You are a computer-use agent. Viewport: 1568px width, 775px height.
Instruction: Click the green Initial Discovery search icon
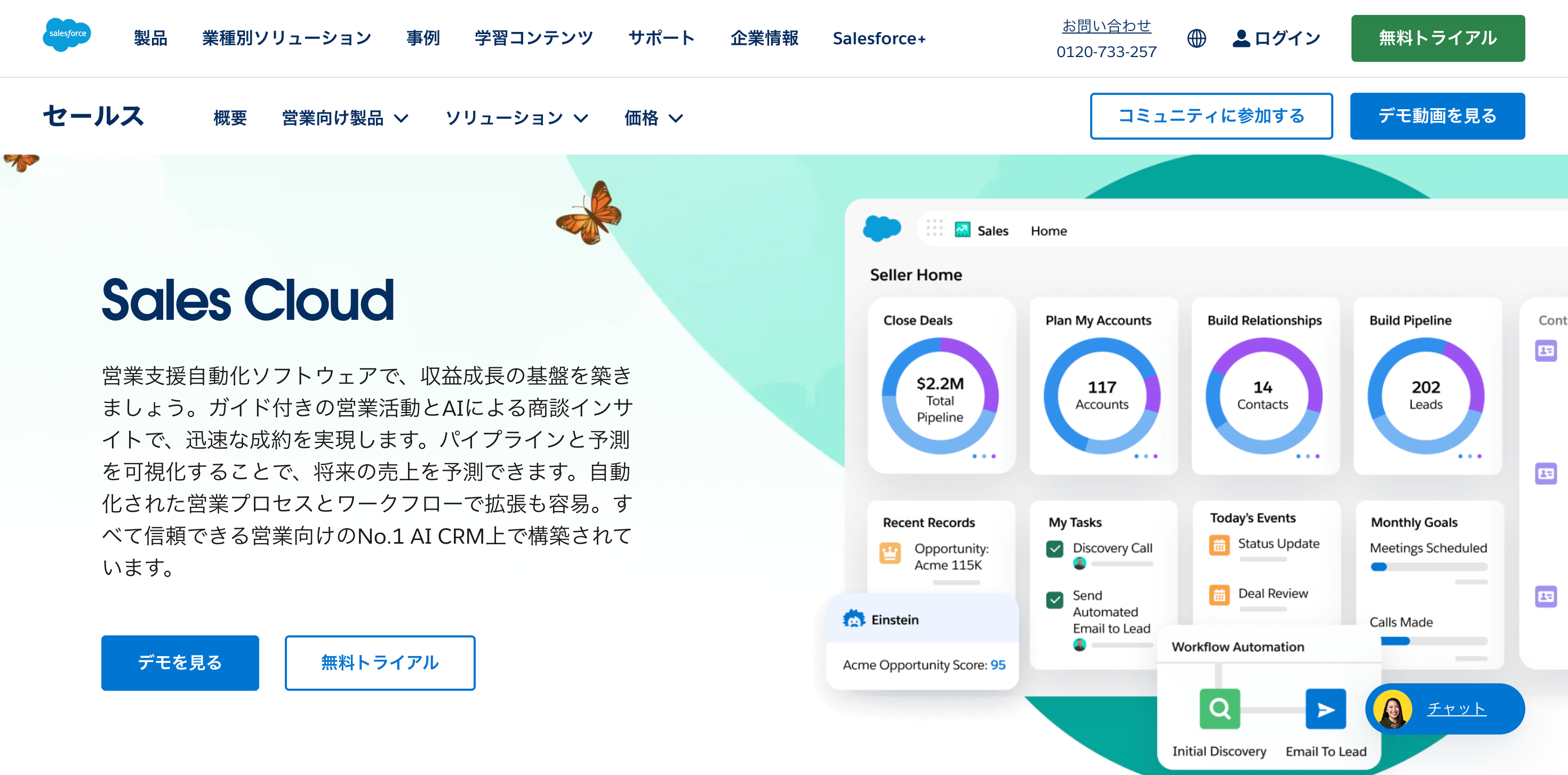point(1219,709)
